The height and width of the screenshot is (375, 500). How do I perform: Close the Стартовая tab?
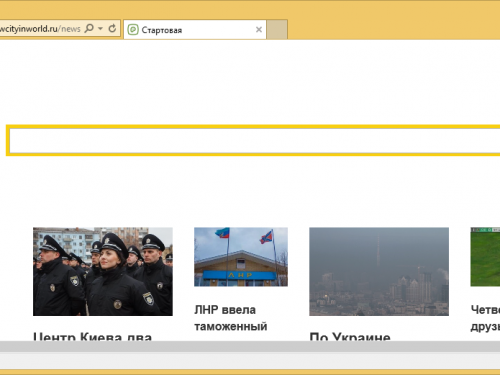coord(259,30)
